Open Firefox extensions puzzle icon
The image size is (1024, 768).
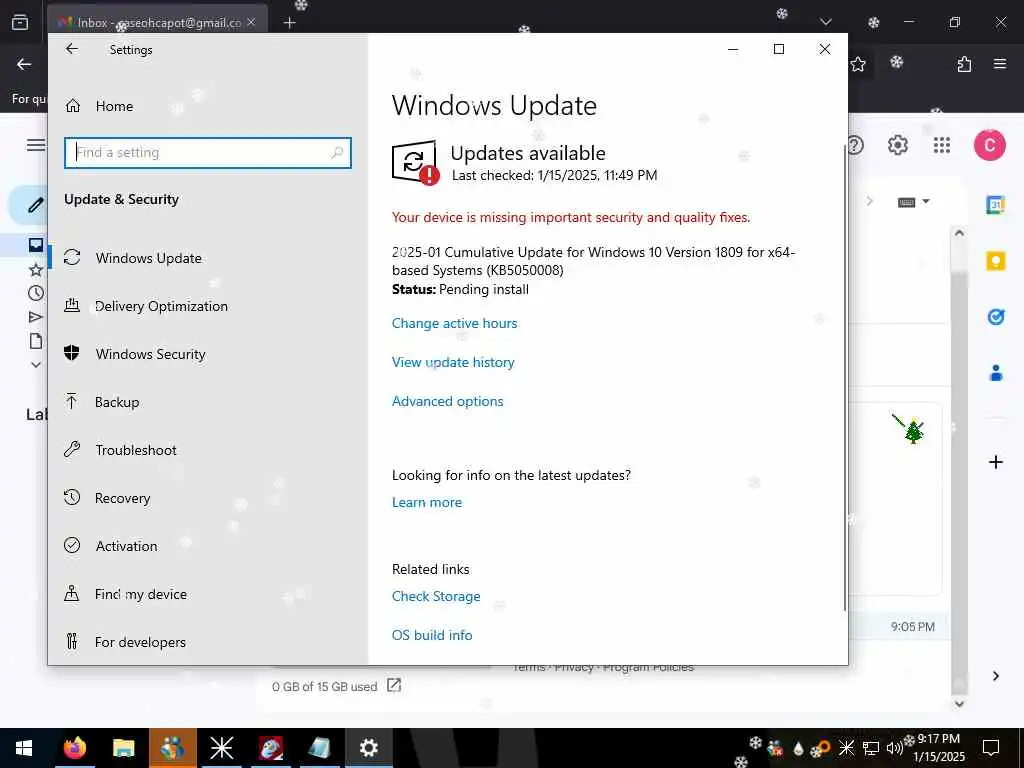pyautogui.click(x=964, y=64)
